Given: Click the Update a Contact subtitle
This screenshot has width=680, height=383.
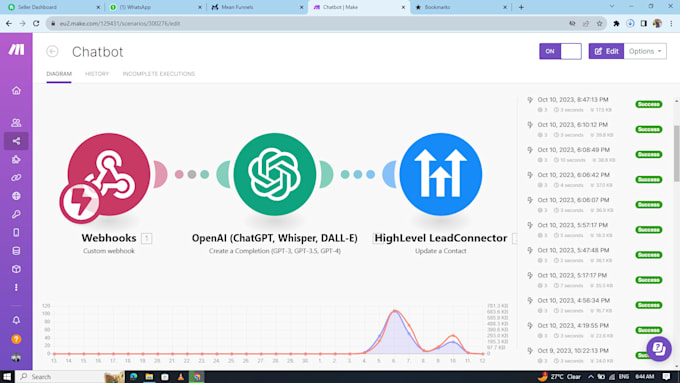Looking at the screenshot, I should (441, 251).
